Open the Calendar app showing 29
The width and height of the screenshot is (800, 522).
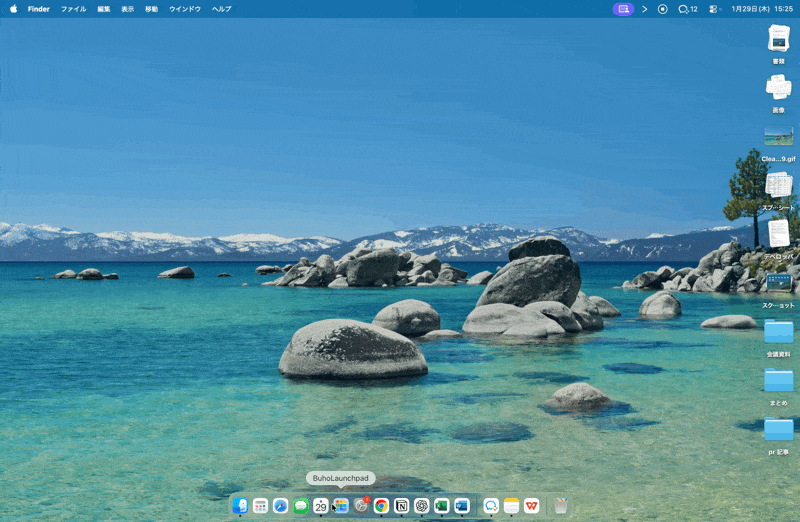(321, 506)
